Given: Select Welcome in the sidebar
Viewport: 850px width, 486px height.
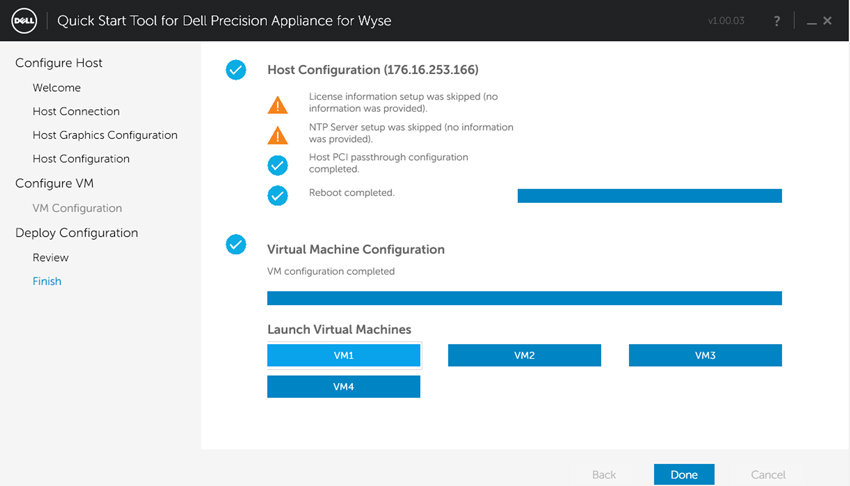Looking at the screenshot, I should click(56, 88).
